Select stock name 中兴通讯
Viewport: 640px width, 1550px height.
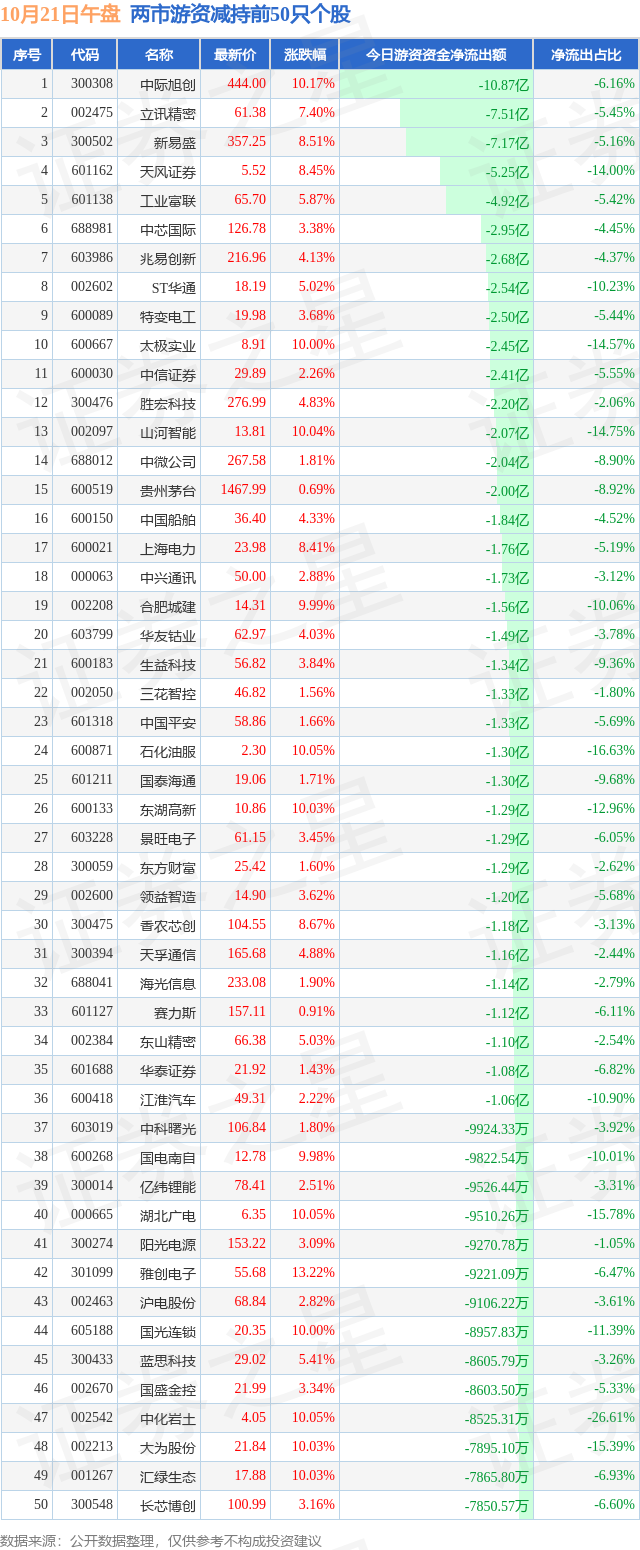168,577
